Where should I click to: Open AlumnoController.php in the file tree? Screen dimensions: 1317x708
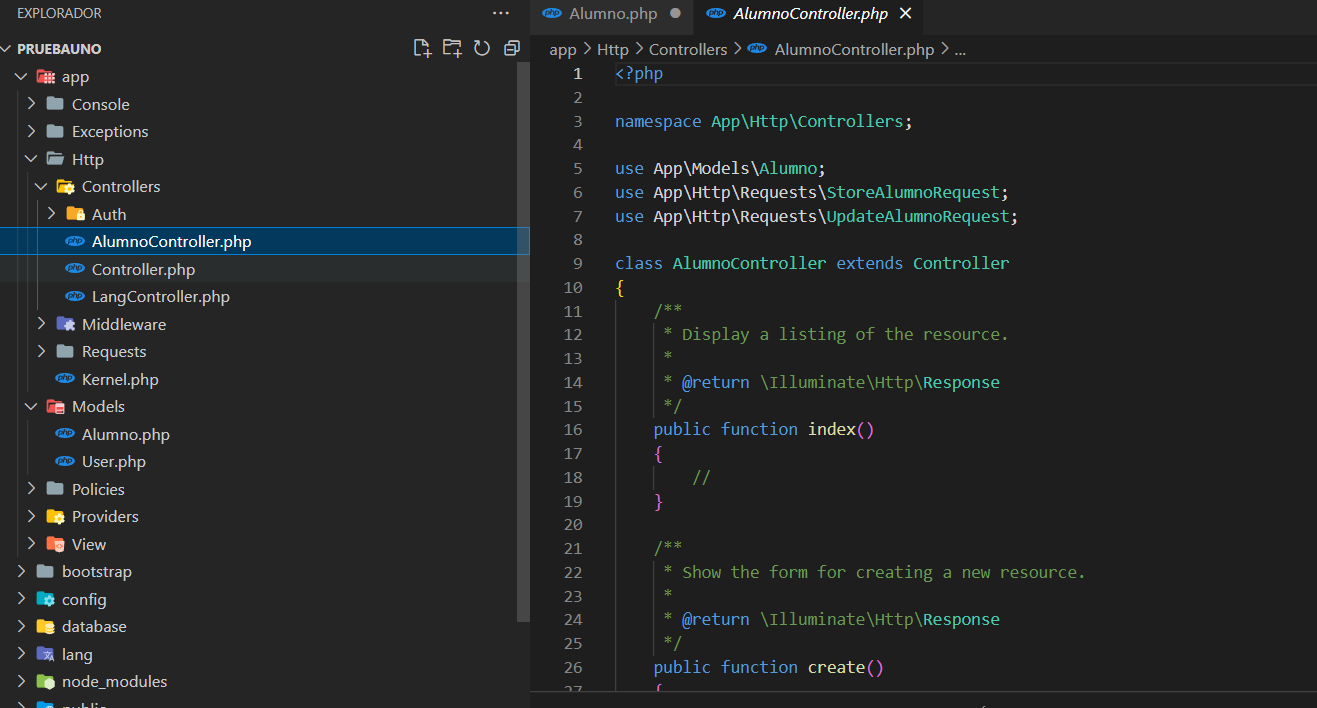point(171,242)
